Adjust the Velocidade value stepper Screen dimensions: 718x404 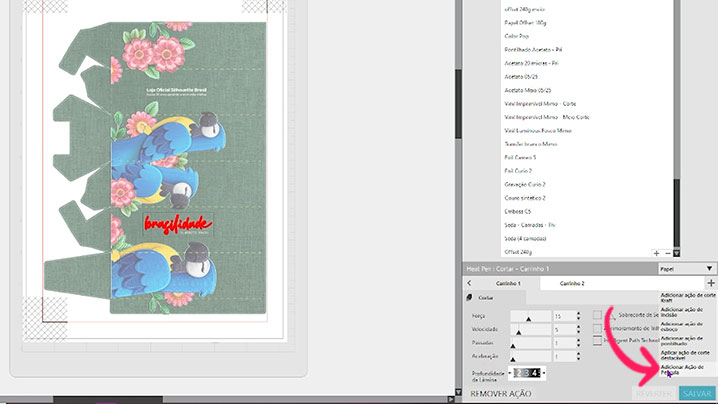(x=578, y=329)
